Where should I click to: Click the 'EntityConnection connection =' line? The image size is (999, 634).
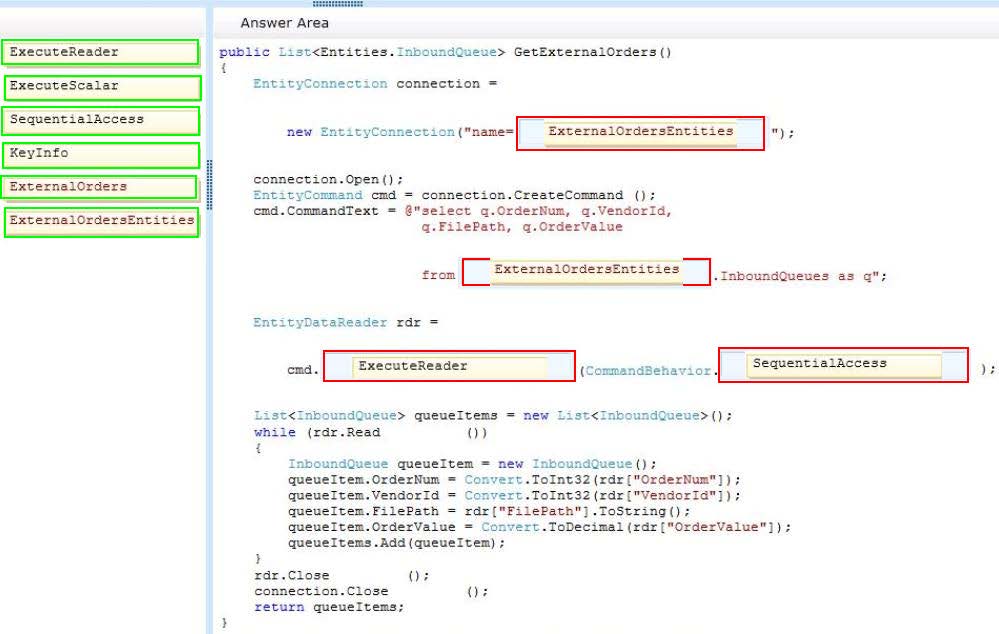click(375, 84)
